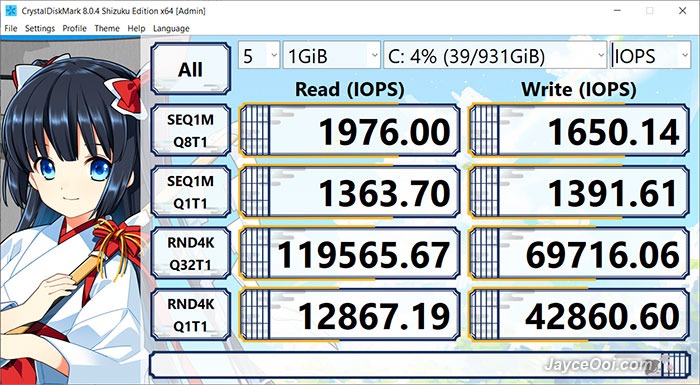The image size is (700, 385).
Task: Click the empty comment field at the bottom
Action: pyautogui.click(x=420, y=364)
